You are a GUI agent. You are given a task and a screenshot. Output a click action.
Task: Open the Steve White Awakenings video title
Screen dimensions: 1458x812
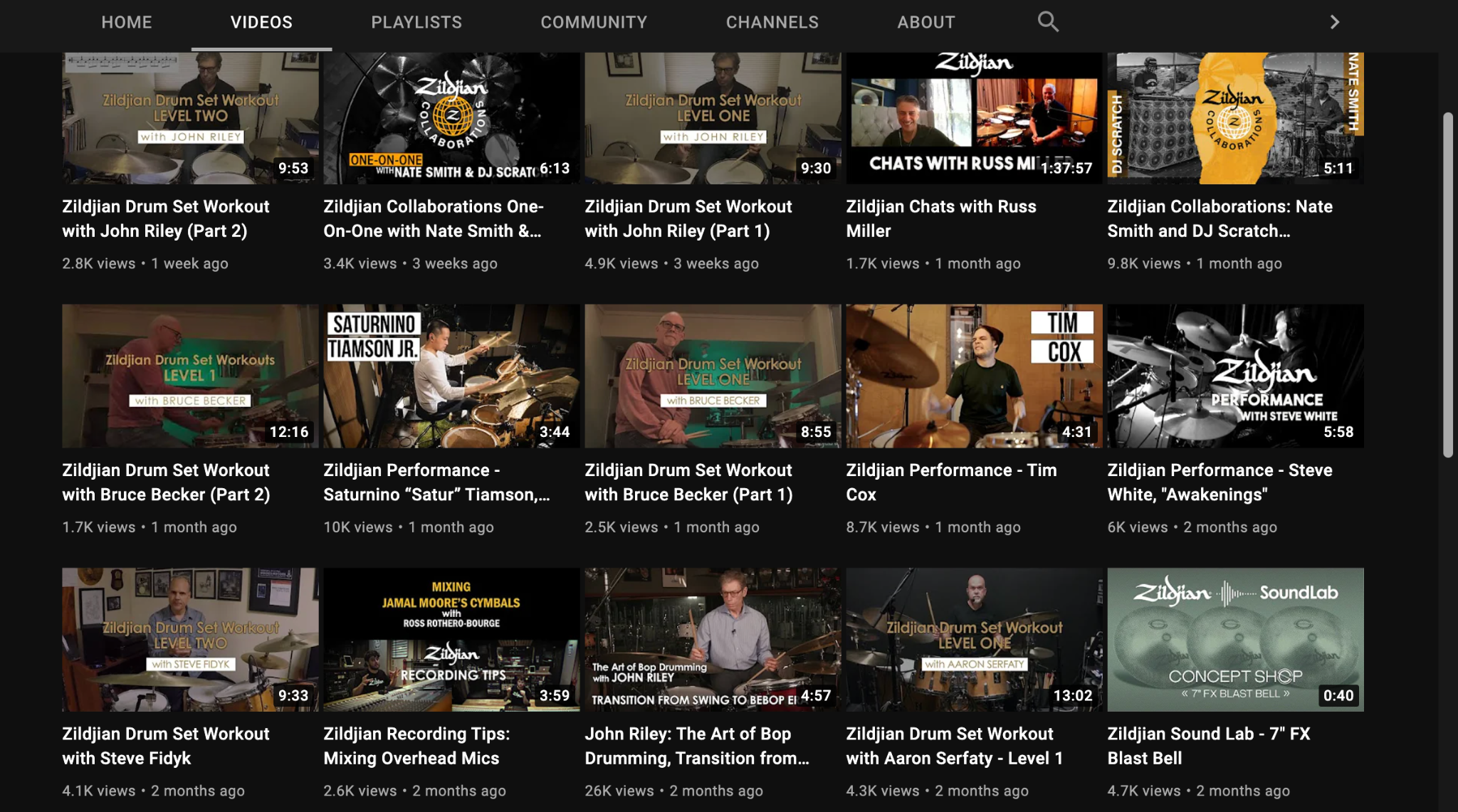tap(1219, 482)
